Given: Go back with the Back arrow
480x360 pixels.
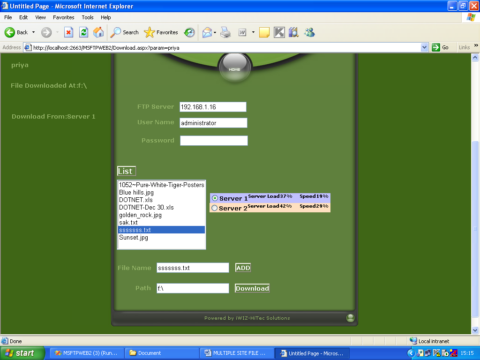Looking at the screenshot, I should click(16, 32).
